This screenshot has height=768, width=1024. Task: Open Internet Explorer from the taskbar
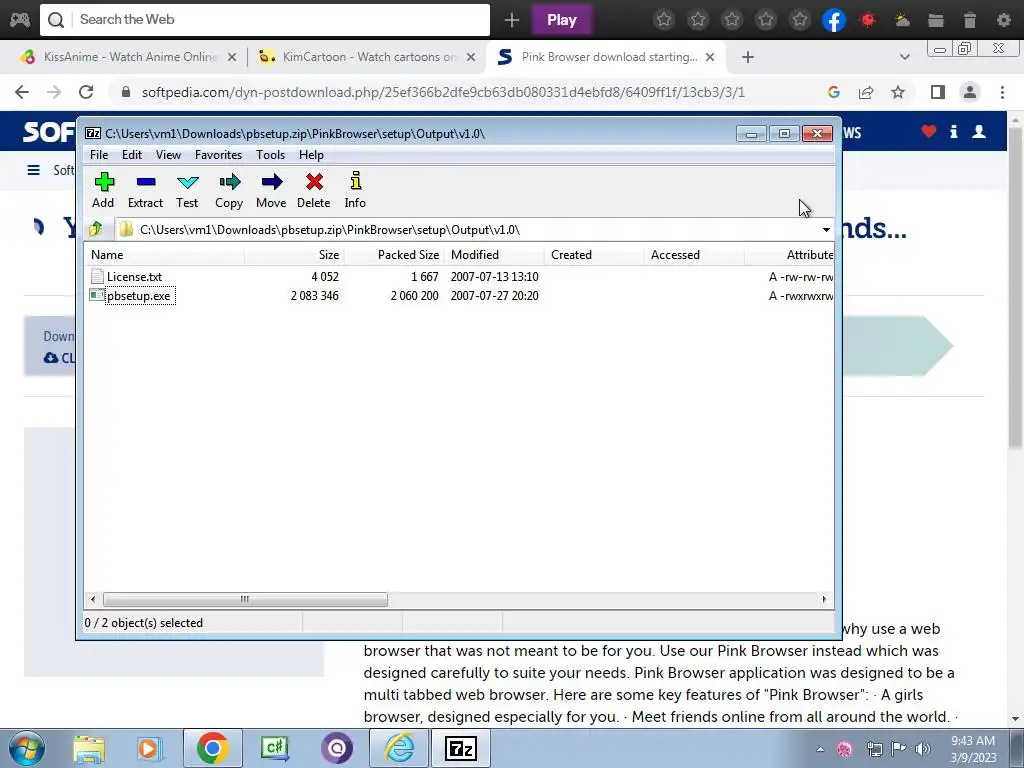[399, 748]
